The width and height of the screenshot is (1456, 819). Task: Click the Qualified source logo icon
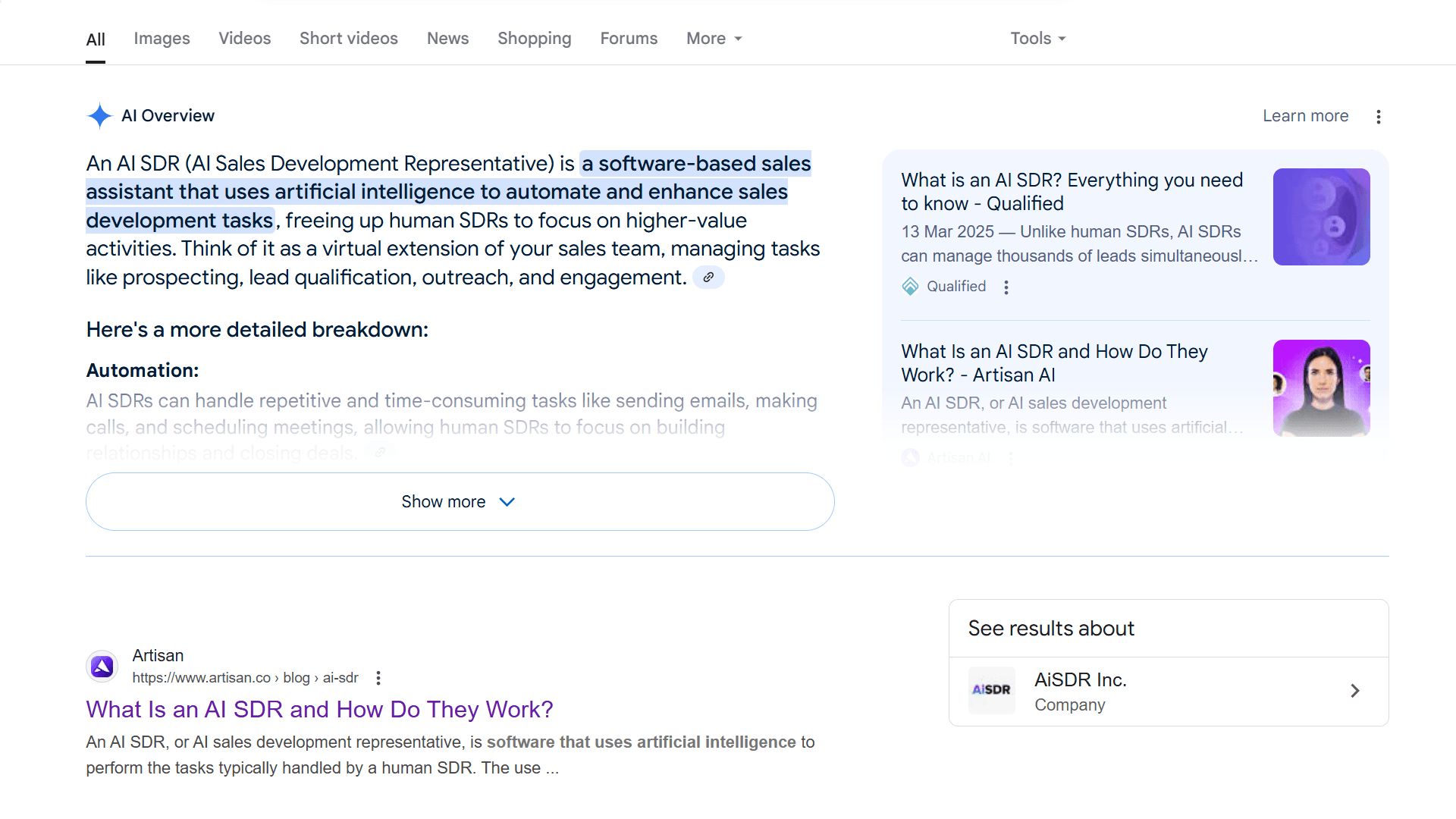pos(910,287)
